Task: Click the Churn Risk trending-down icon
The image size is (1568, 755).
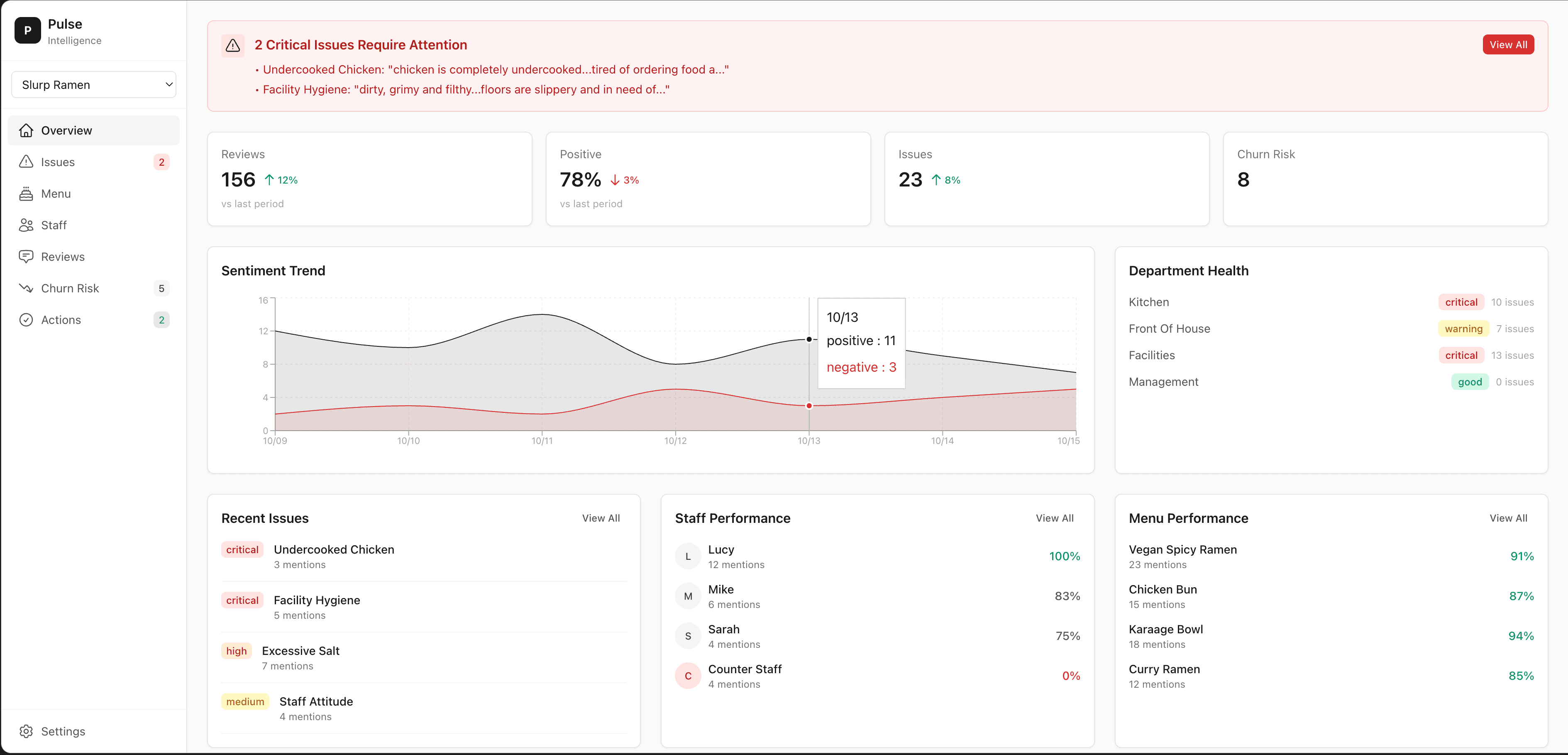Action: click(26, 288)
